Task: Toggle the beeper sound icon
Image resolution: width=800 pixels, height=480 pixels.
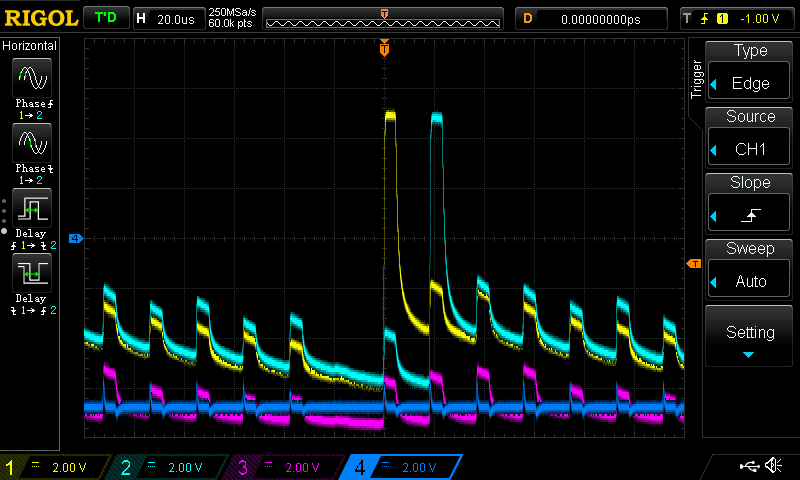Action: tap(774, 466)
